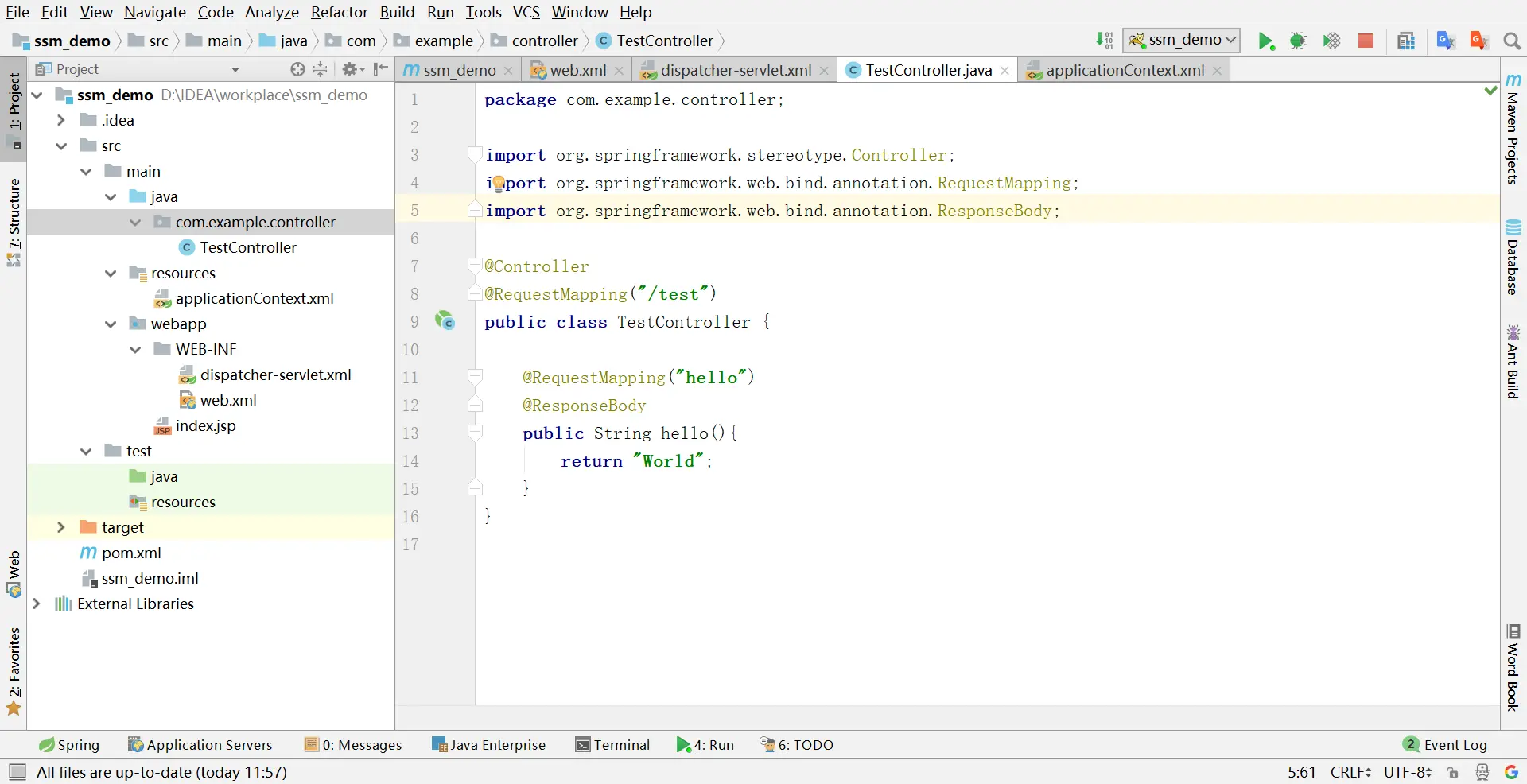Image resolution: width=1527 pixels, height=784 pixels.
Task: Toggle the Structure tool window
Action: click(x=14, y=223)
